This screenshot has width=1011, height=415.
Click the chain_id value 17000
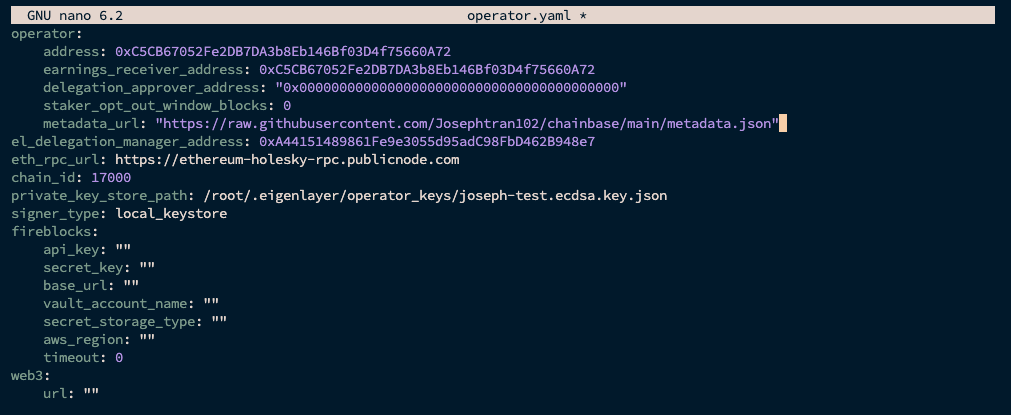click(x=111, y=177)
